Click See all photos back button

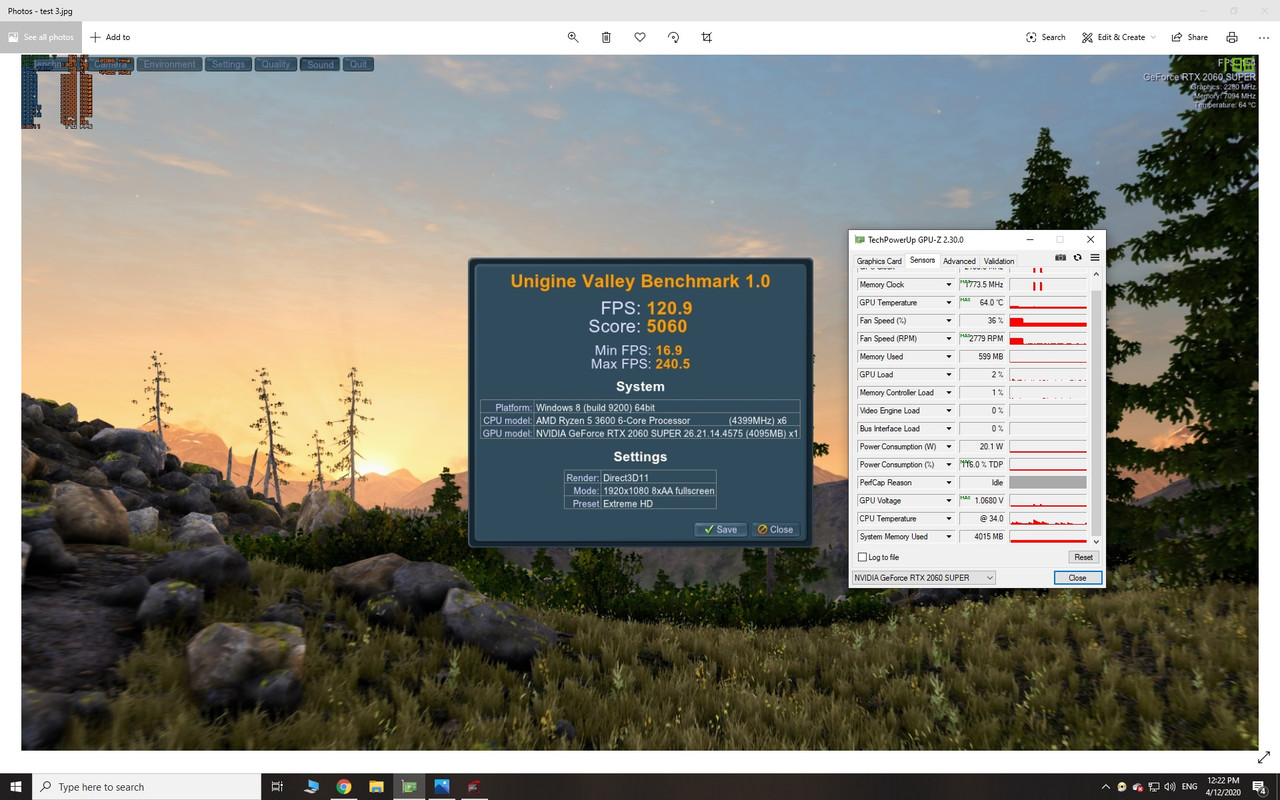point(41,37)
